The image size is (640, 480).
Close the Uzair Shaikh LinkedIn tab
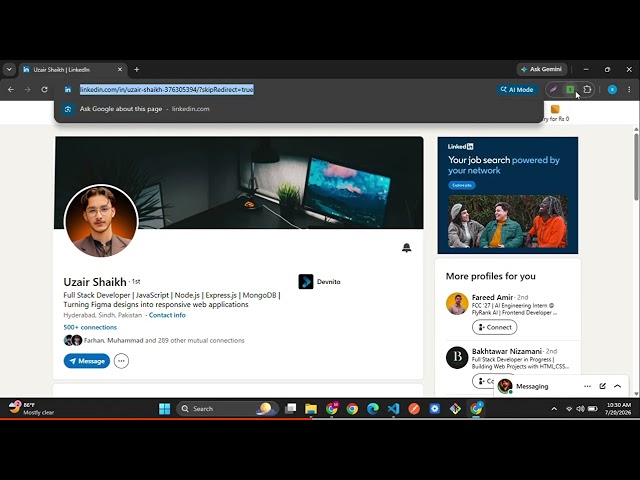120,70
